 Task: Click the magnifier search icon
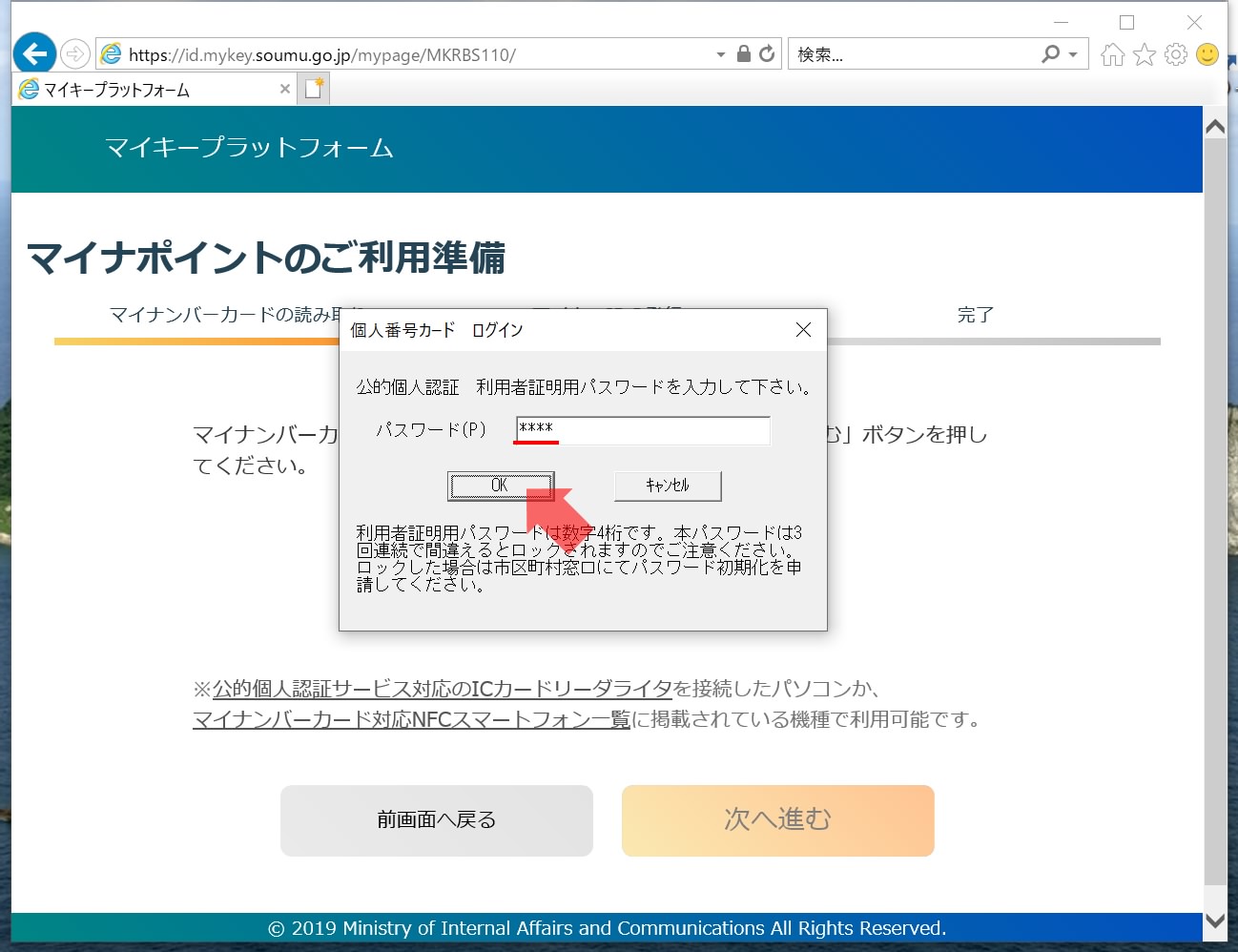click(1050, 54)
